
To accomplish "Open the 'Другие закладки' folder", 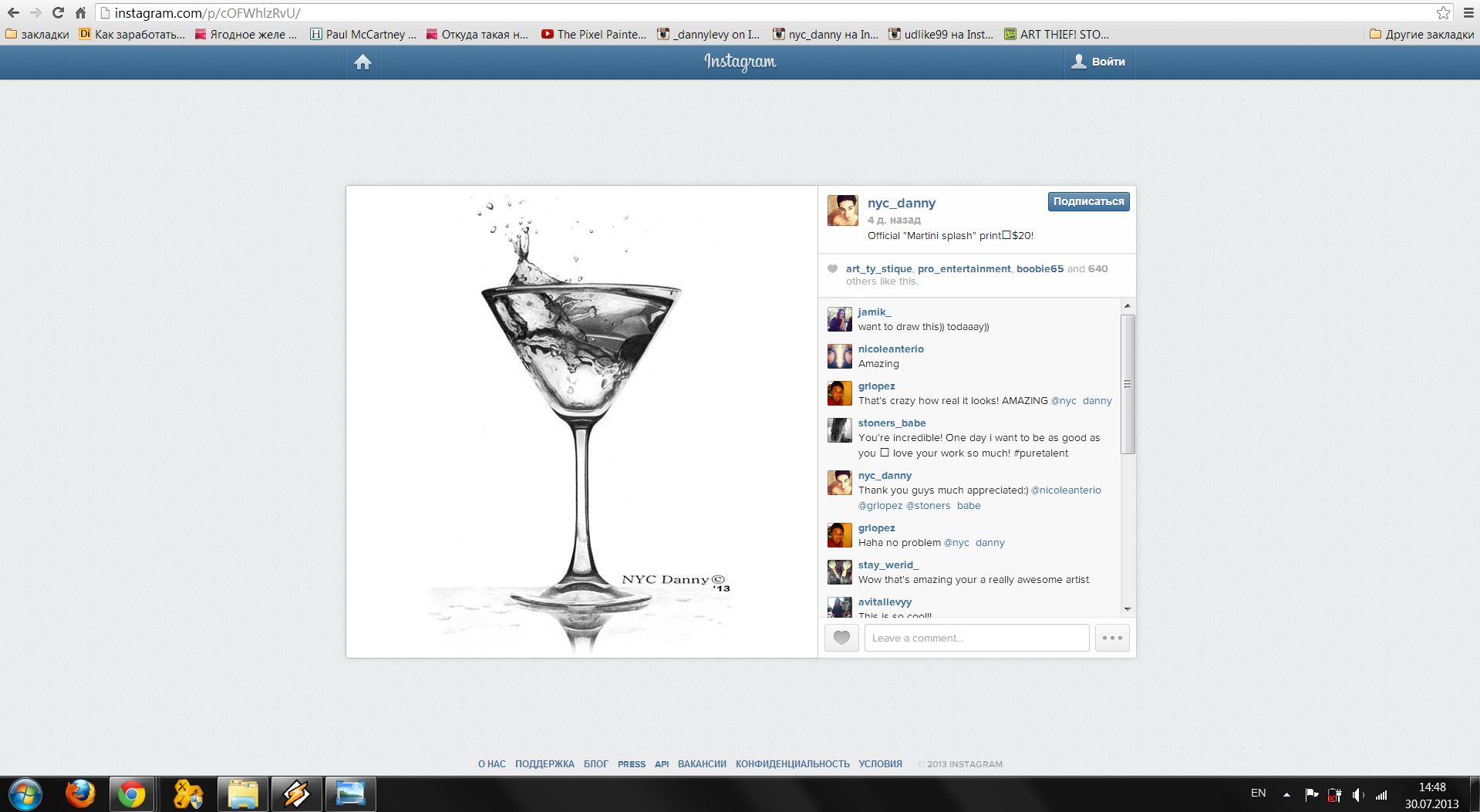I will tap(1421, 35).
